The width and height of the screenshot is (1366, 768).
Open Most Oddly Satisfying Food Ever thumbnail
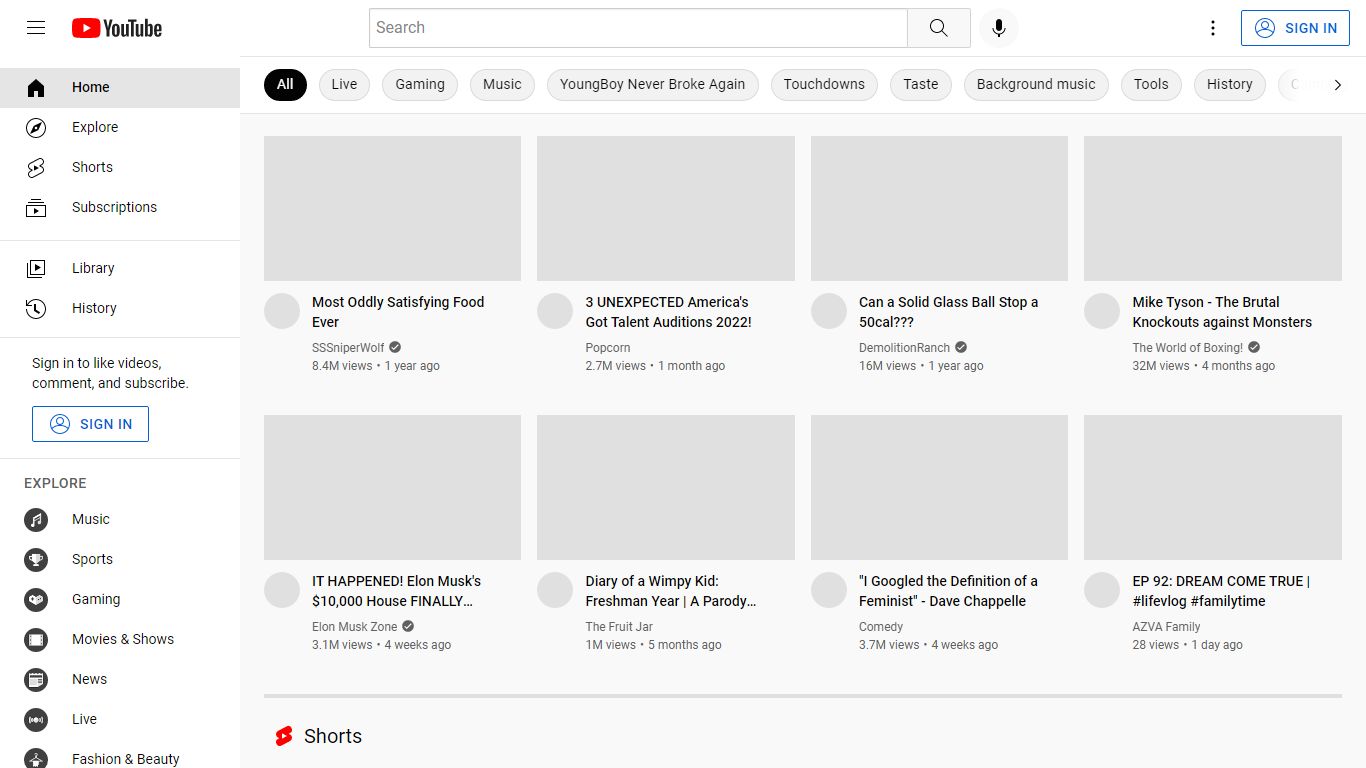click(x=392, y=208)
